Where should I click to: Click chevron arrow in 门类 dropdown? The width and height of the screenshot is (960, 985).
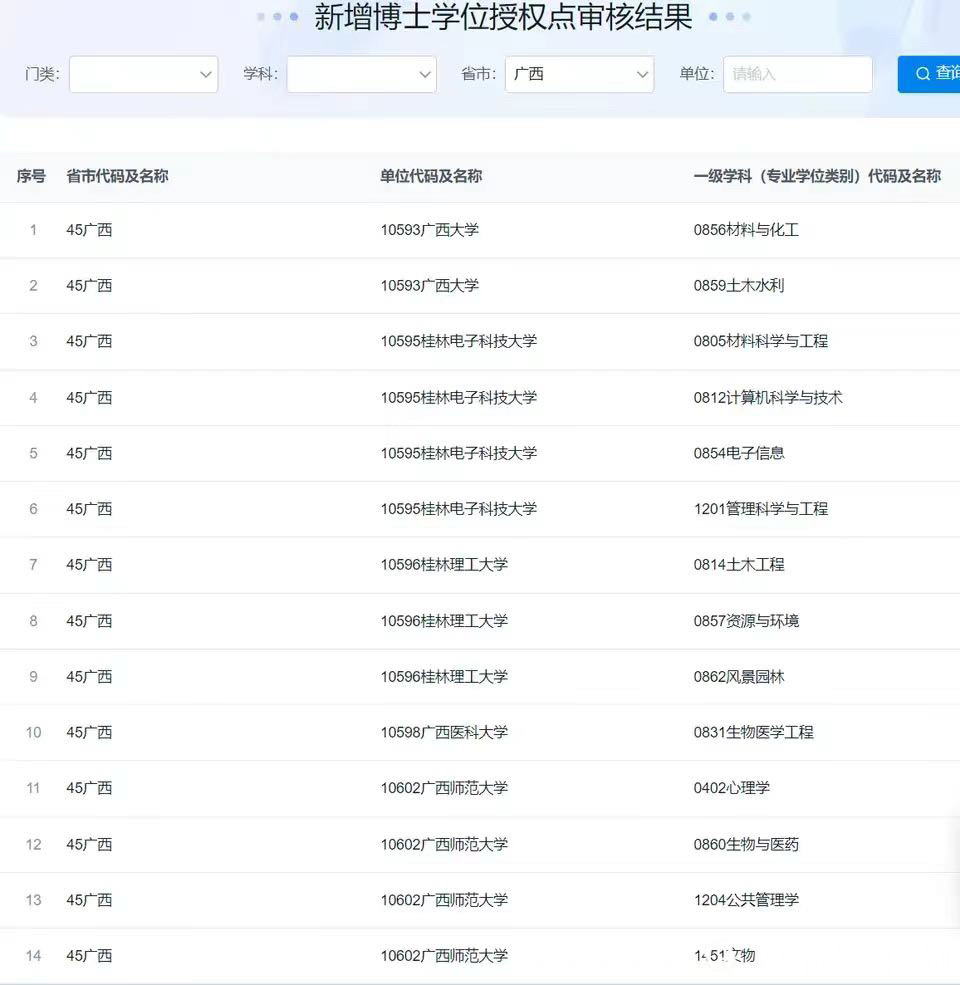coord(206,75)
